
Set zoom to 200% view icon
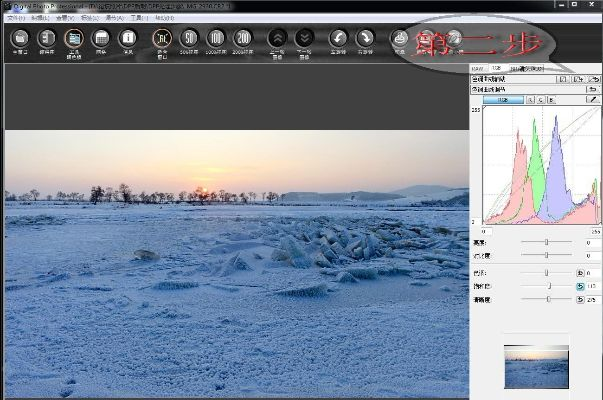243,39
